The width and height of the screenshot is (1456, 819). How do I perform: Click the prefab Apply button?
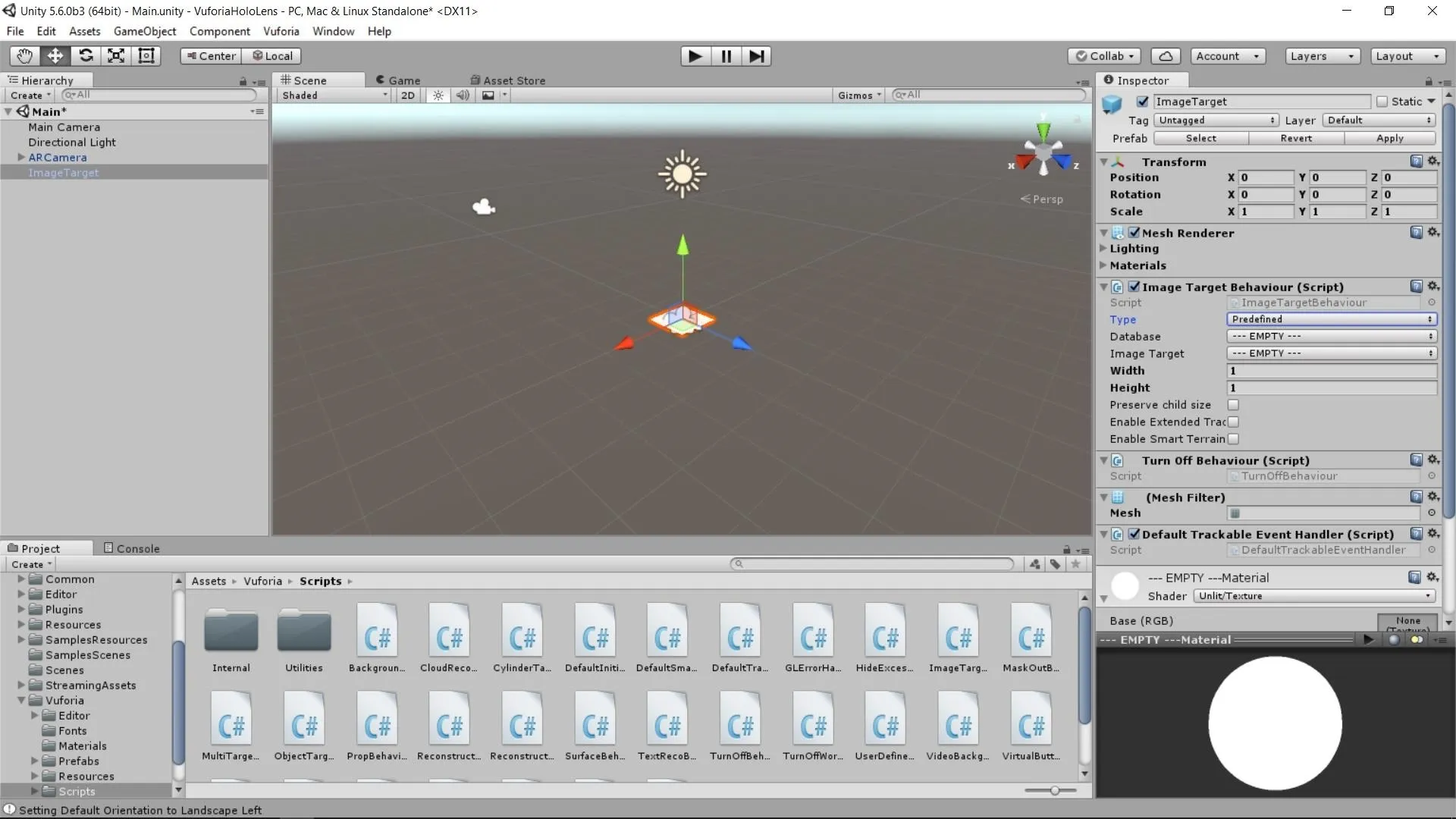1389,138
